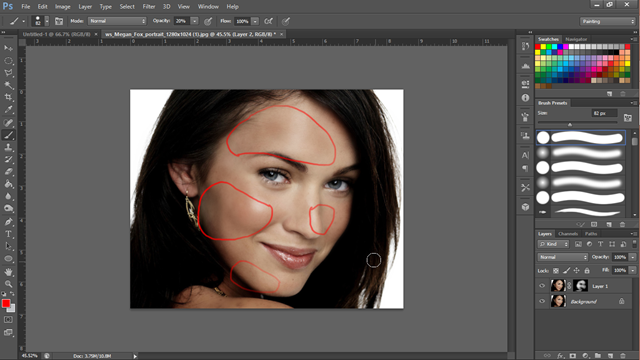Viewport: 640px width, 360px height.
Task: Select the Move tool
Action: (8, 48)
